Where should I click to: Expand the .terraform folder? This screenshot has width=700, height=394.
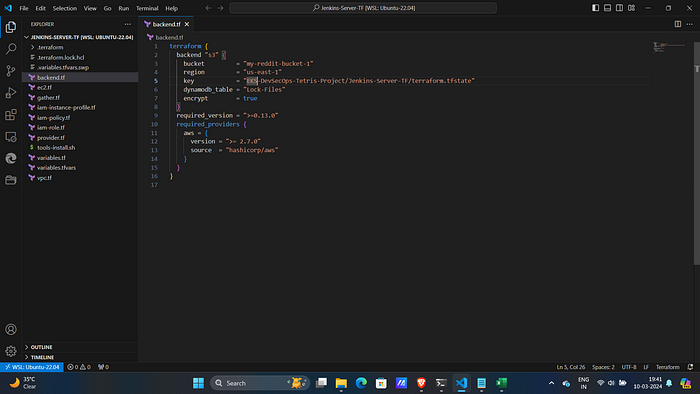pyautogui.click(x=80, y=47)
